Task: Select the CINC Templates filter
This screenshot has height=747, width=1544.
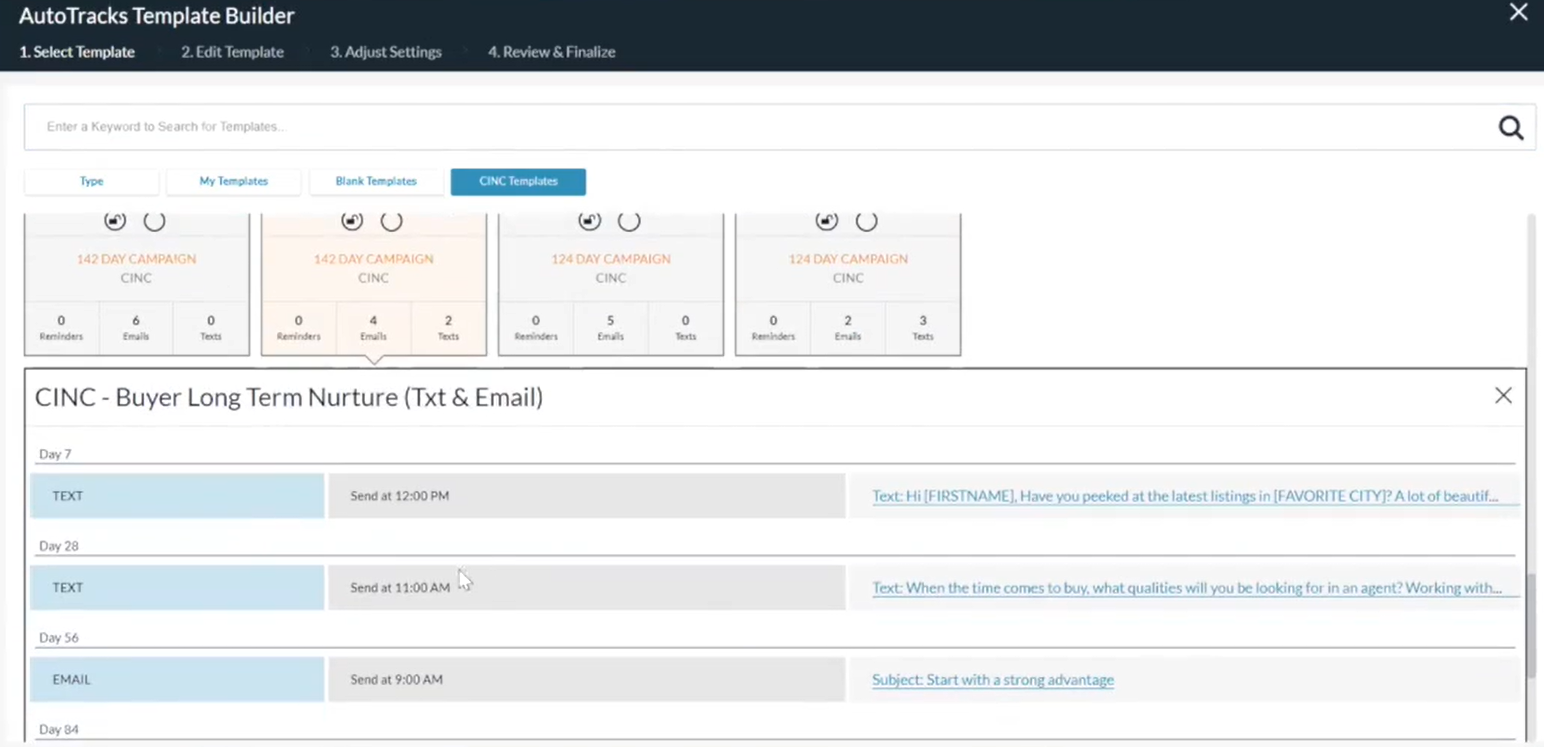Action: pos(518,181)
